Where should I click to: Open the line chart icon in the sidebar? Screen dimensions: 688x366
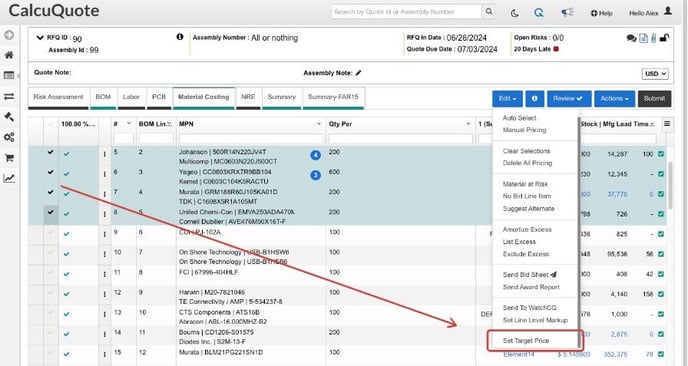pos(9,178)
